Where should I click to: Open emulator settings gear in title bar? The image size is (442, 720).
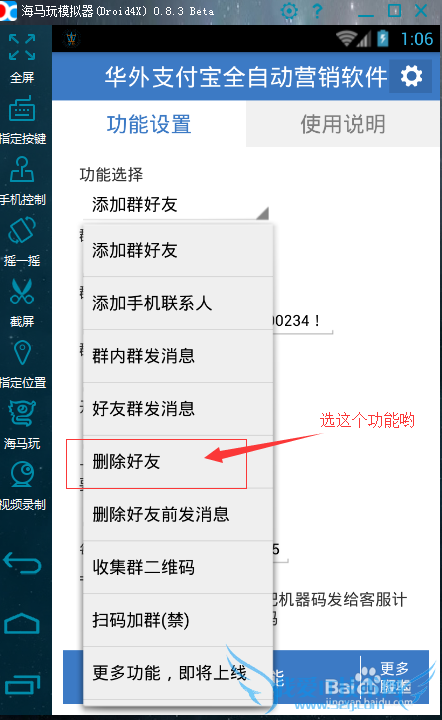(289, 11)
